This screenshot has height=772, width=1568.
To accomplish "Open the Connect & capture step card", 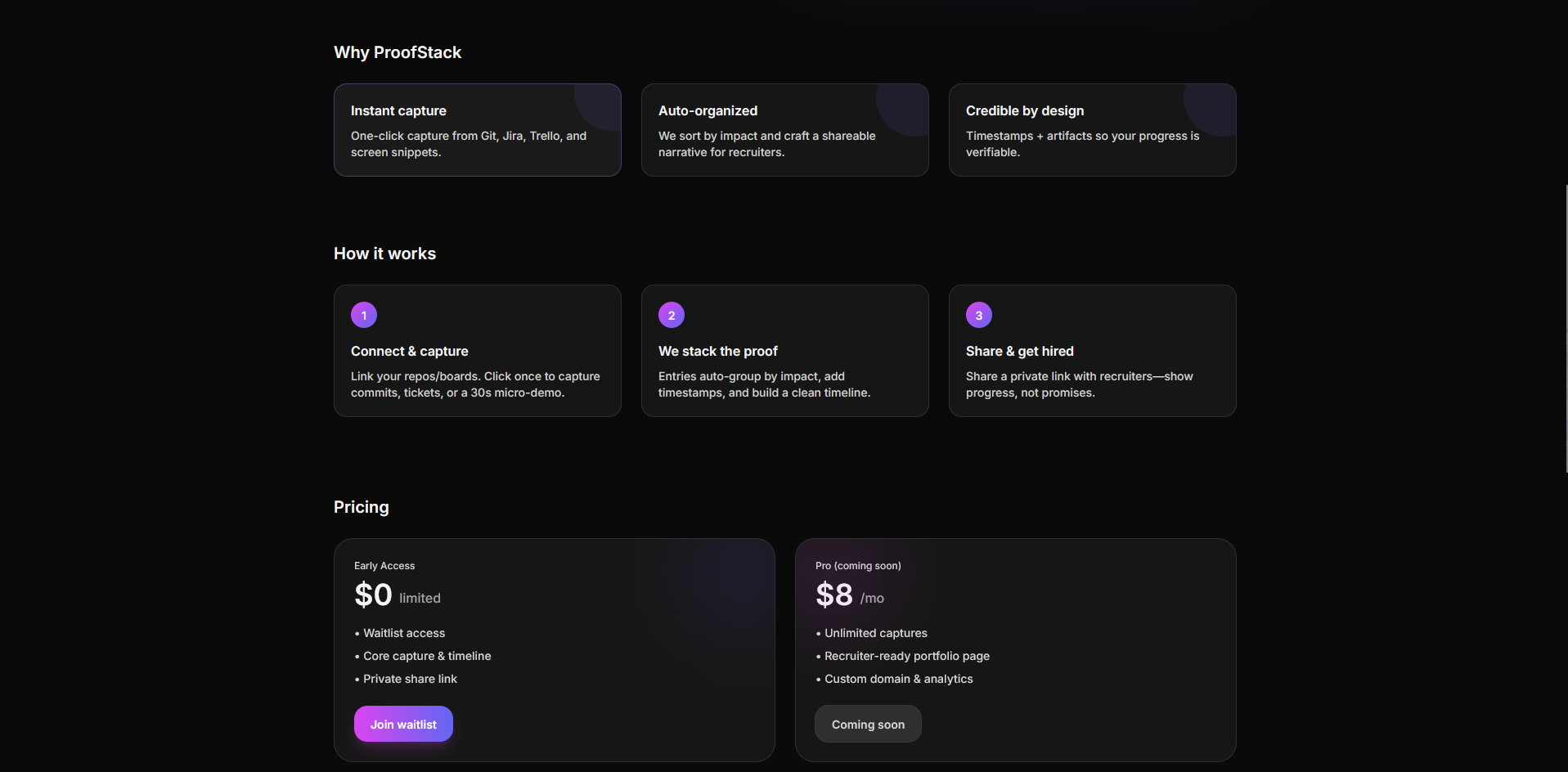I will (x=477, y=350).
